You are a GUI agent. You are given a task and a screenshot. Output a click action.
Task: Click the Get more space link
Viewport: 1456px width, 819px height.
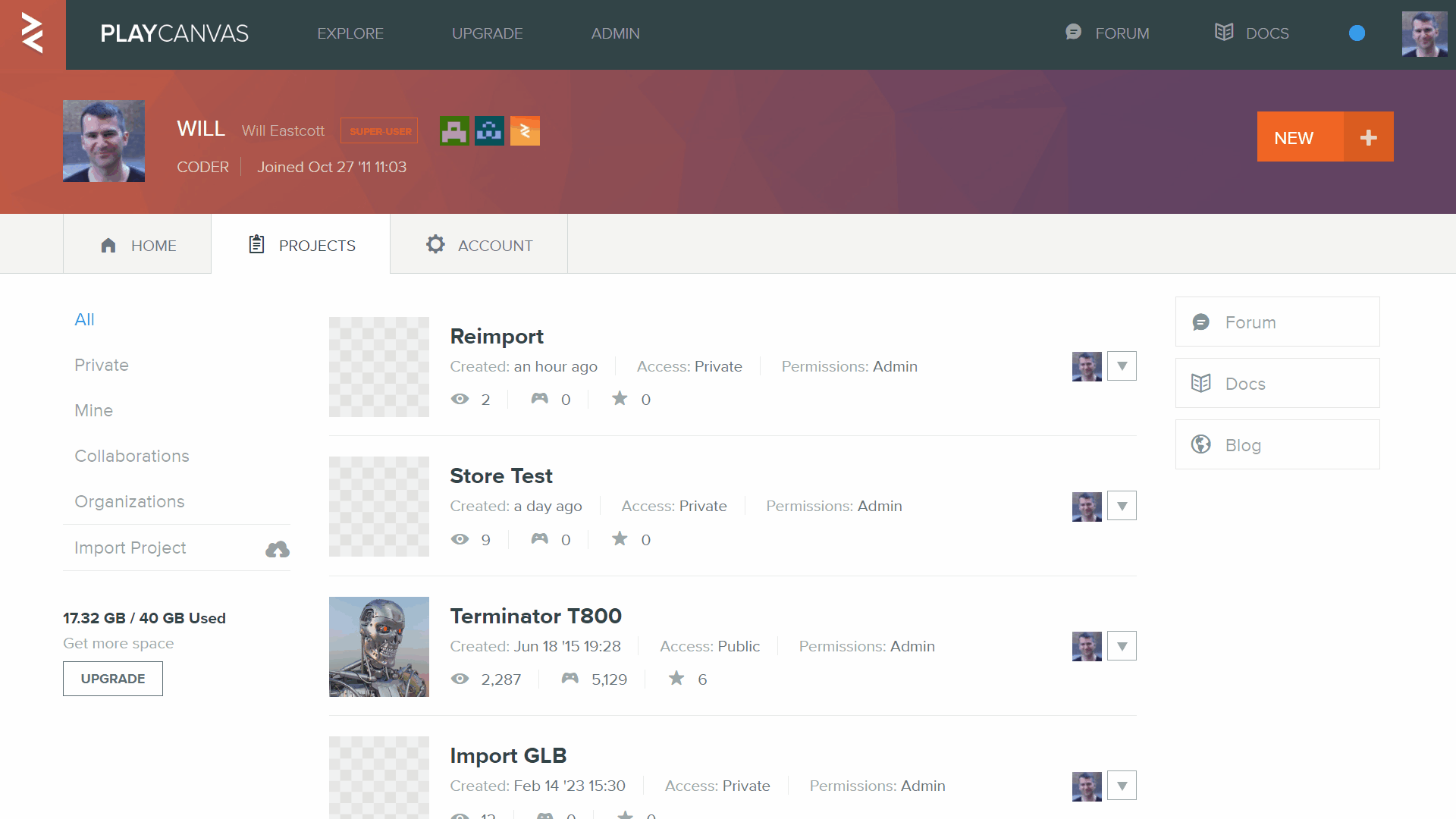(118, 643)
